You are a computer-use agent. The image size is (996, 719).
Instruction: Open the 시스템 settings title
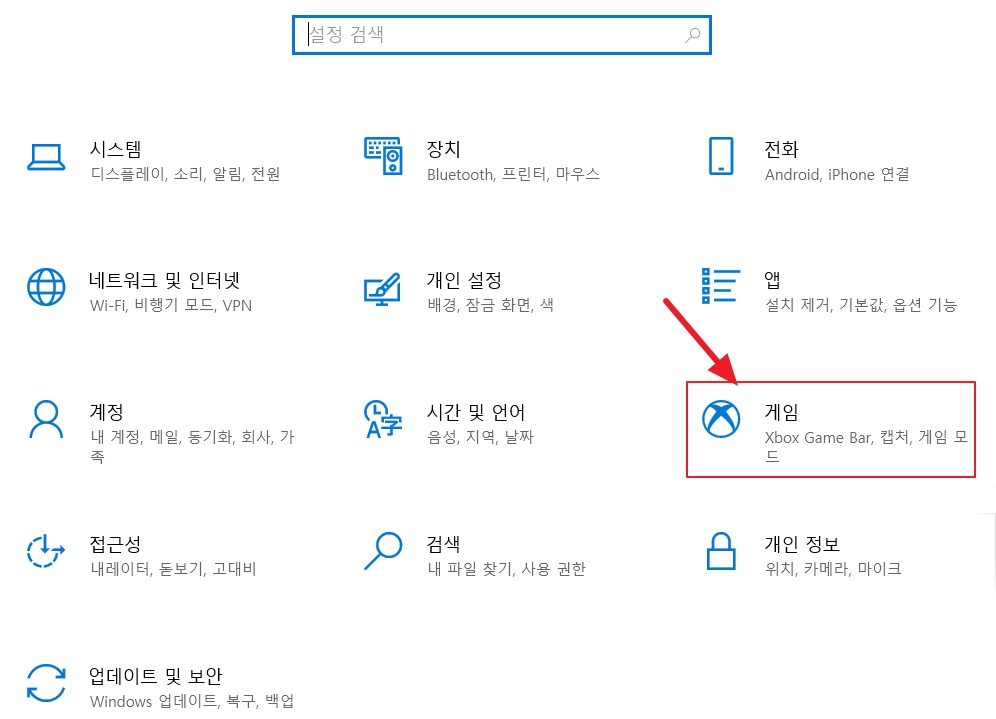click(116, 149)
